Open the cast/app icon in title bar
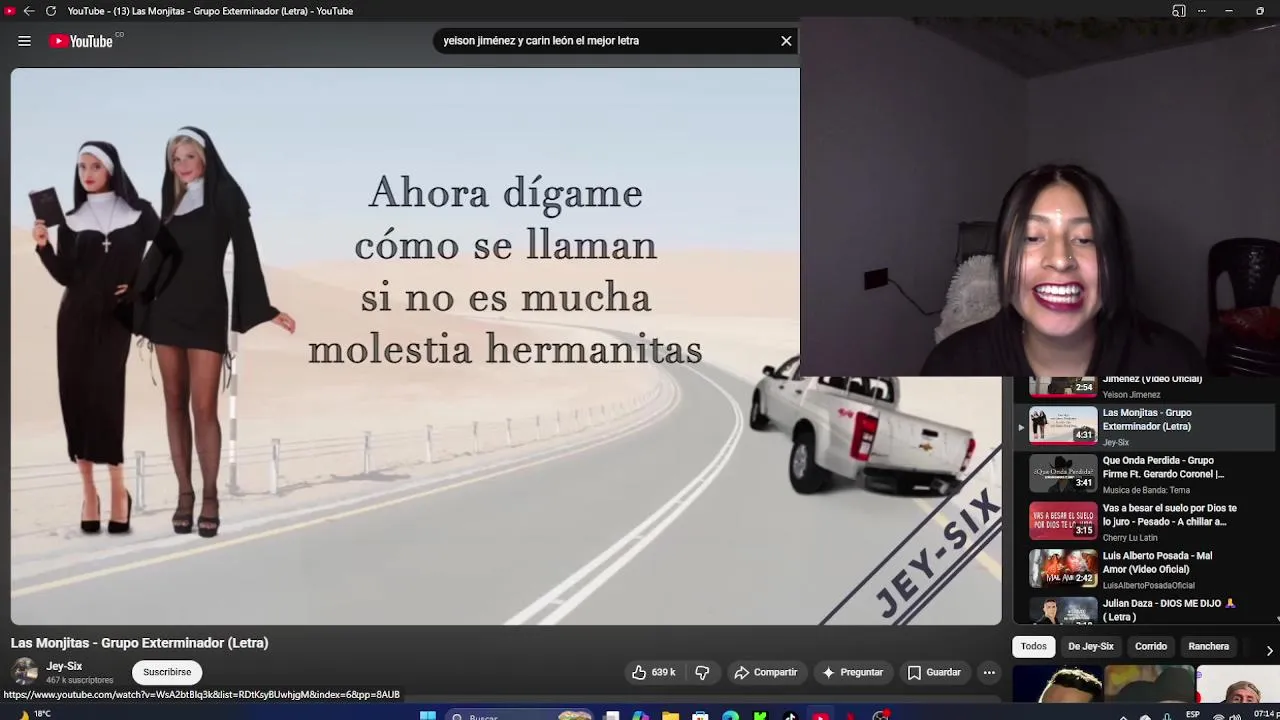1280x720 pixels. [1179, 11]
